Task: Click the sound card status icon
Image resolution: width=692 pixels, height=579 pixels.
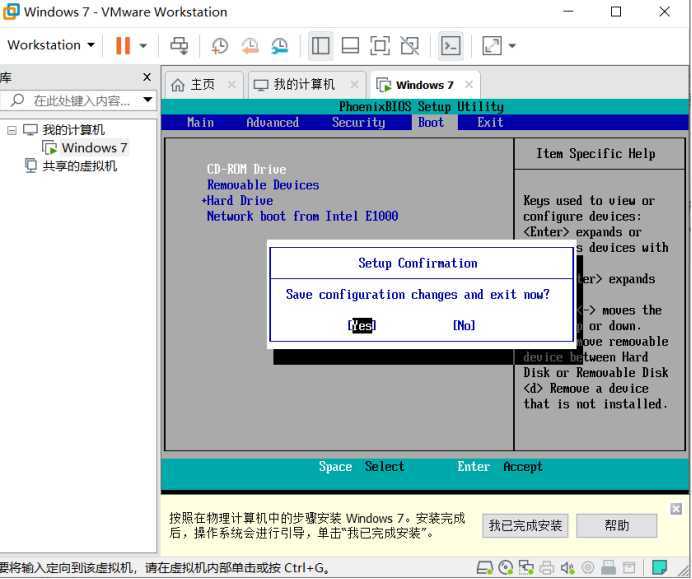Action: pyautogui.click(x=567, y=567)
